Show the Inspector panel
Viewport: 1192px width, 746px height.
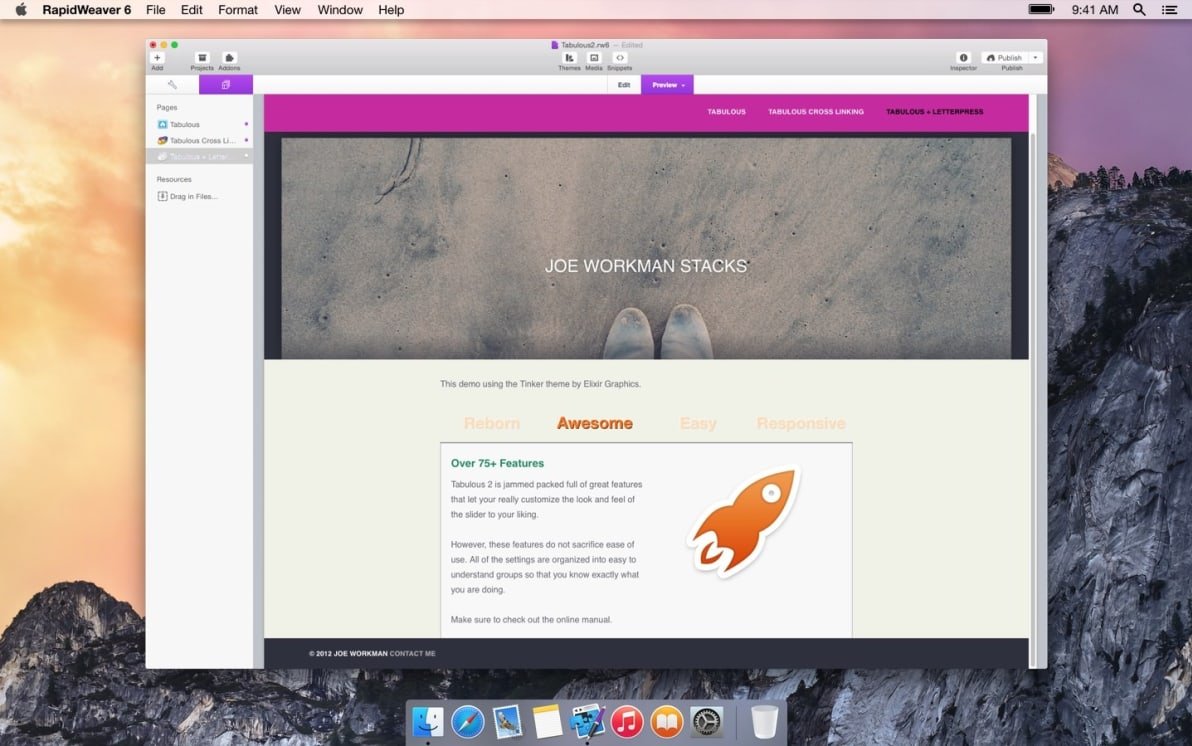pos(963,59)
